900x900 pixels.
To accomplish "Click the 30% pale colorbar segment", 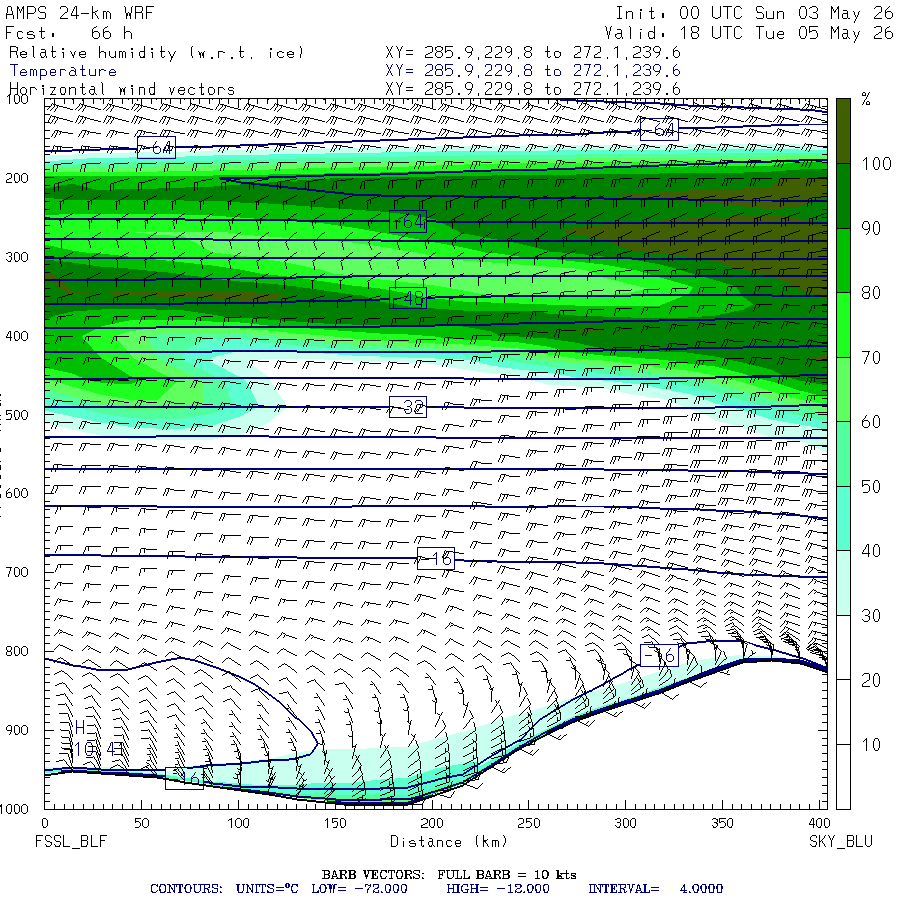I will [x=843, y=583].
